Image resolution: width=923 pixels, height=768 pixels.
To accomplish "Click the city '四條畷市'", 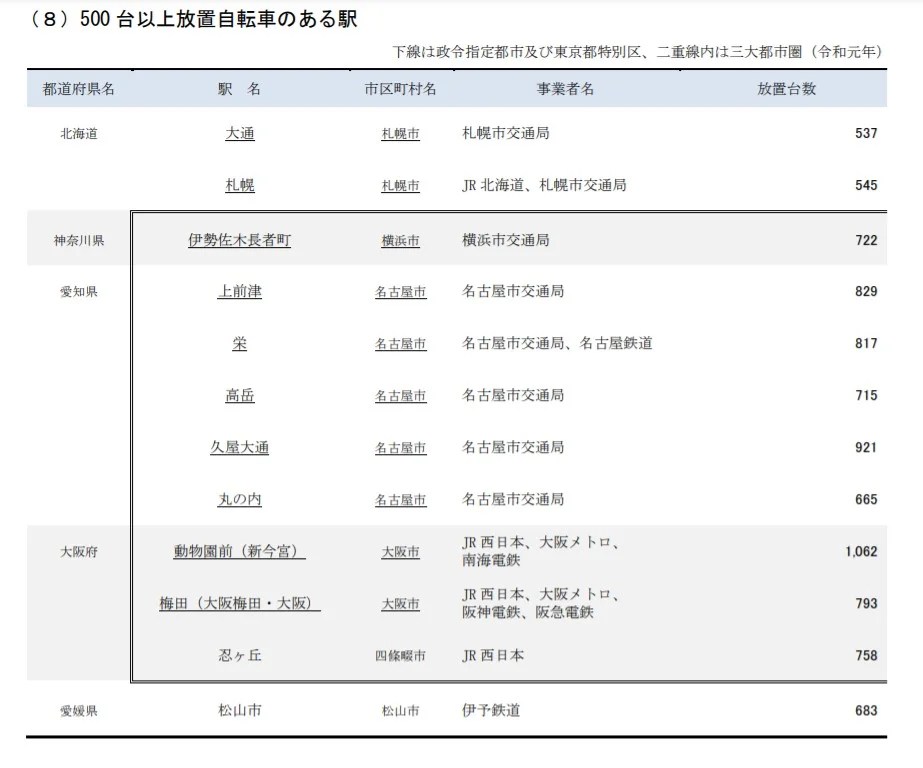I will pyautogui.click(x=400, y=656).
